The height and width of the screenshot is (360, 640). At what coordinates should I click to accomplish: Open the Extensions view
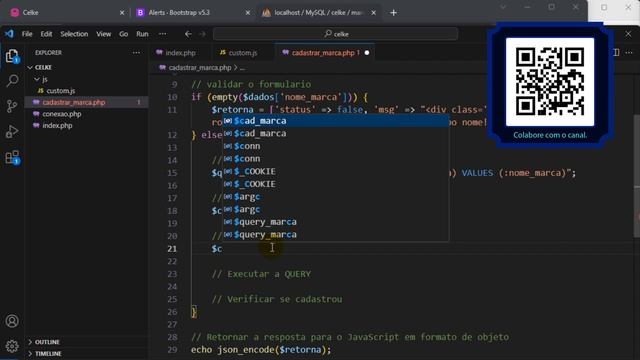click(x=12, y=157)
